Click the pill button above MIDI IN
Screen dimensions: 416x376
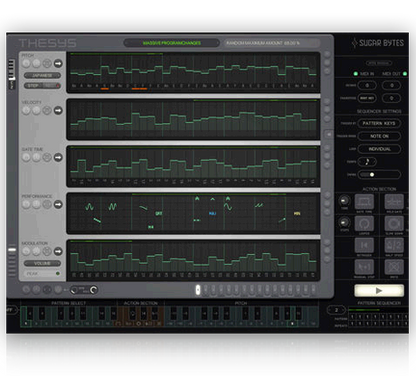379,63
